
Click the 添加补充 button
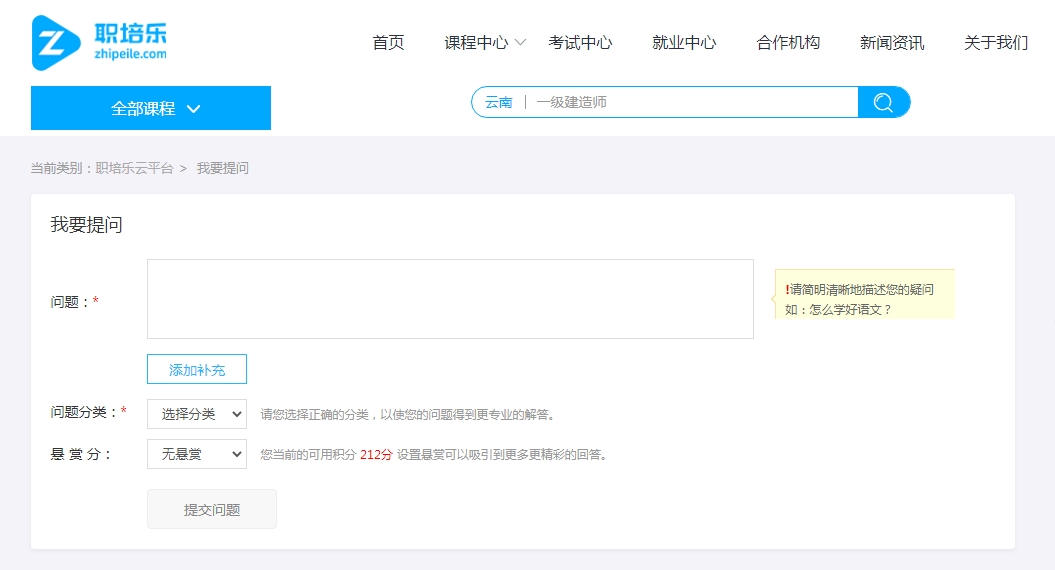pyautogui.click(x=197, y=369)
